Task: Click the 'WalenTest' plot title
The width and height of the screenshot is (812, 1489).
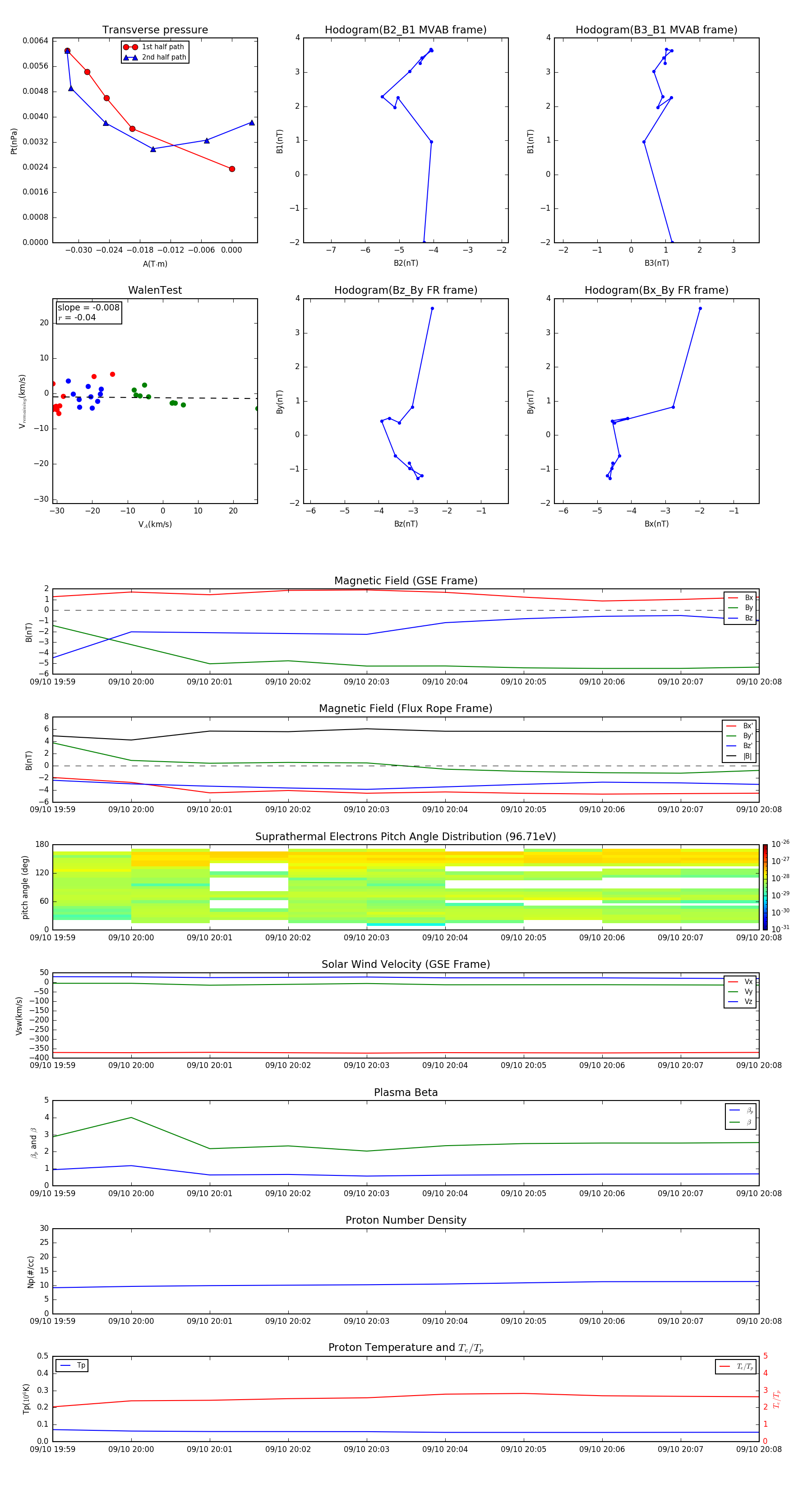Action: tap(155, 290)
